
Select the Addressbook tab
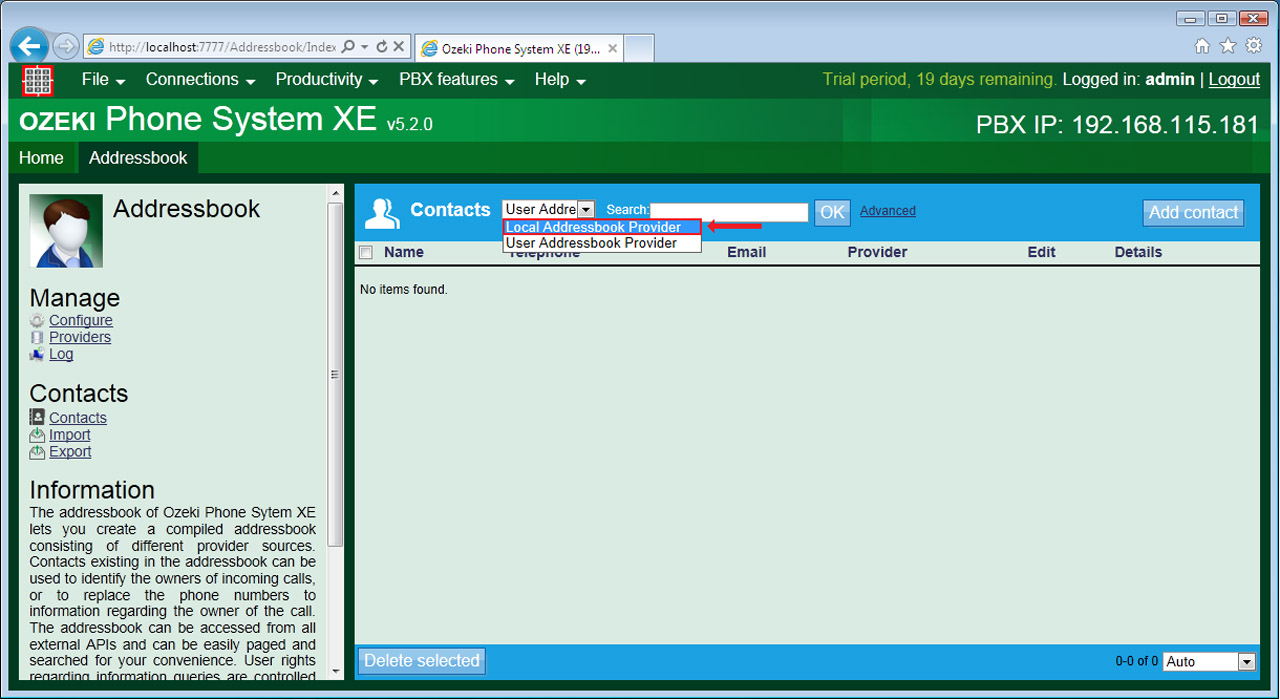pos(138,158)
